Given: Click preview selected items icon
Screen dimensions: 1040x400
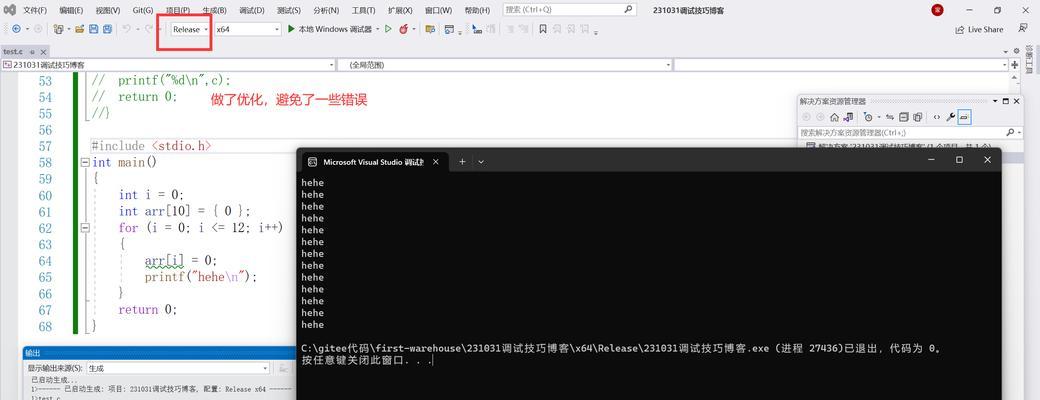Looking at the screenshot, I should coord(964,117).
